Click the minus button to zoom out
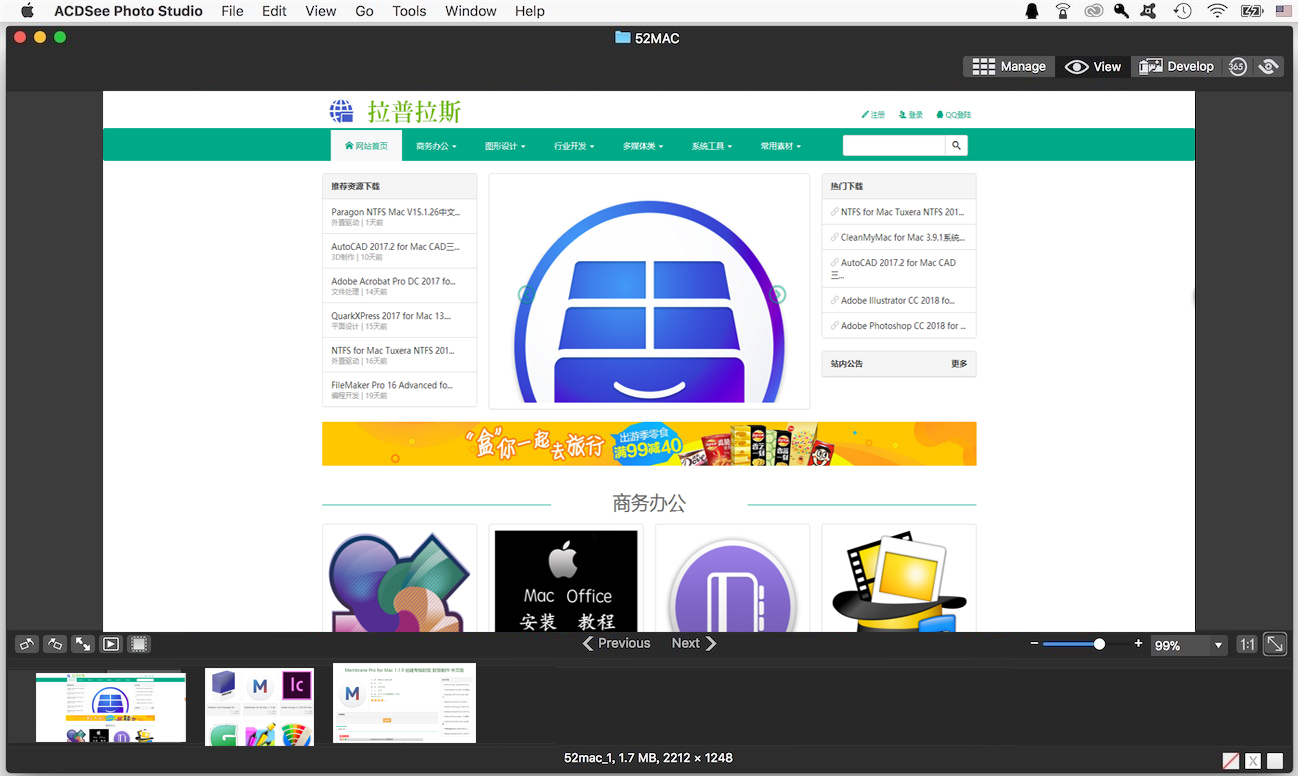This screenshot has height=776, width=1298. pyautogui.click(x=1034, y=644)
